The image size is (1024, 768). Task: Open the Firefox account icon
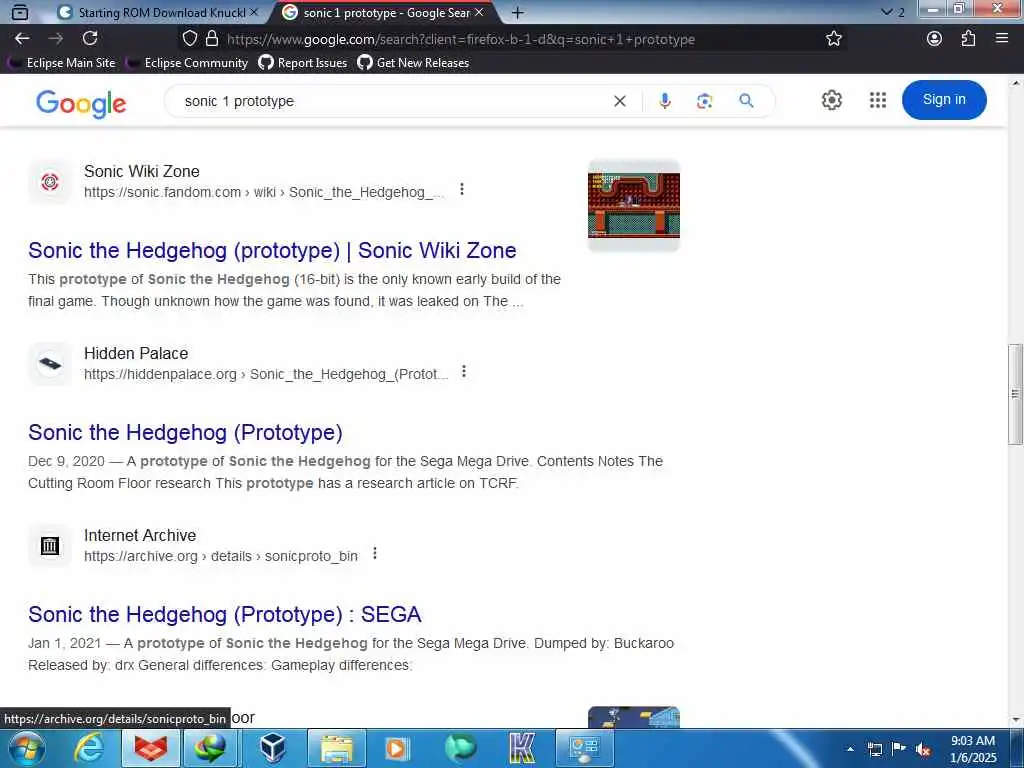tap(935, 39)
